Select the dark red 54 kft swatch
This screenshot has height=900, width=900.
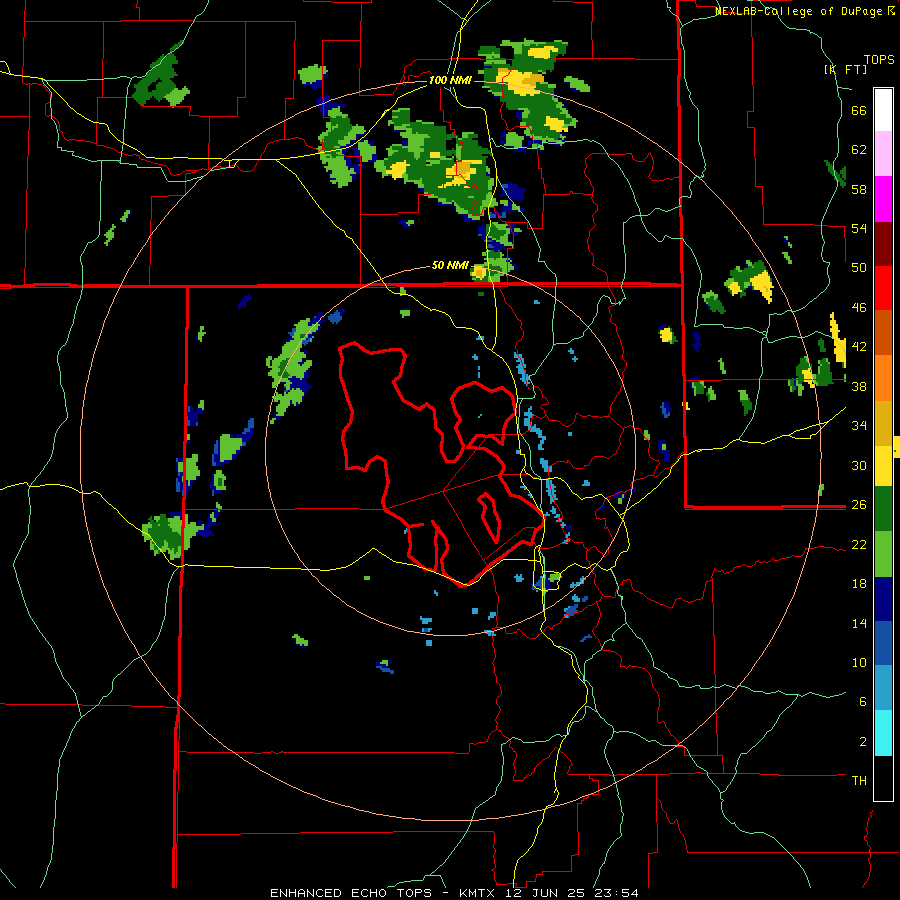click(883, 244)
